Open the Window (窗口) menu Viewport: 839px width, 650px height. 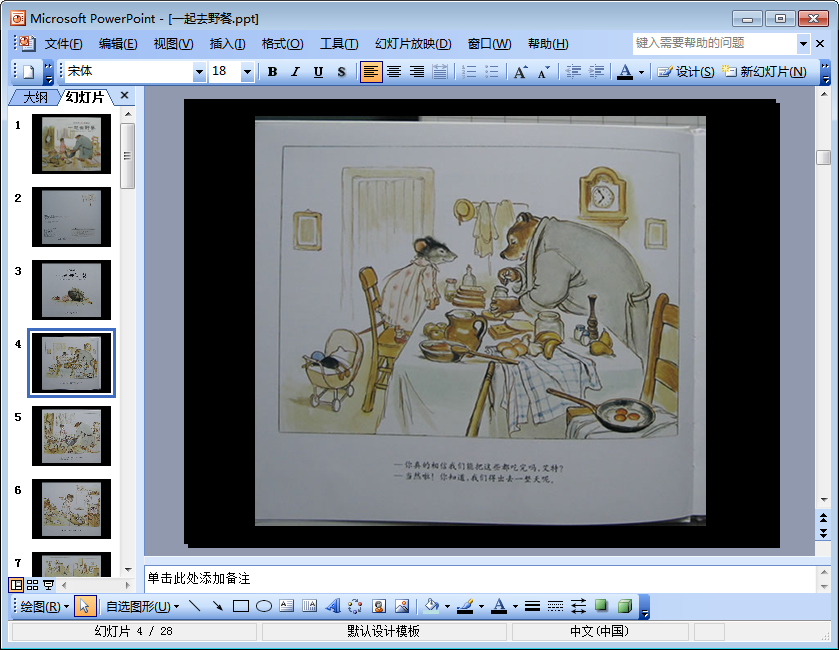[489, 44]
